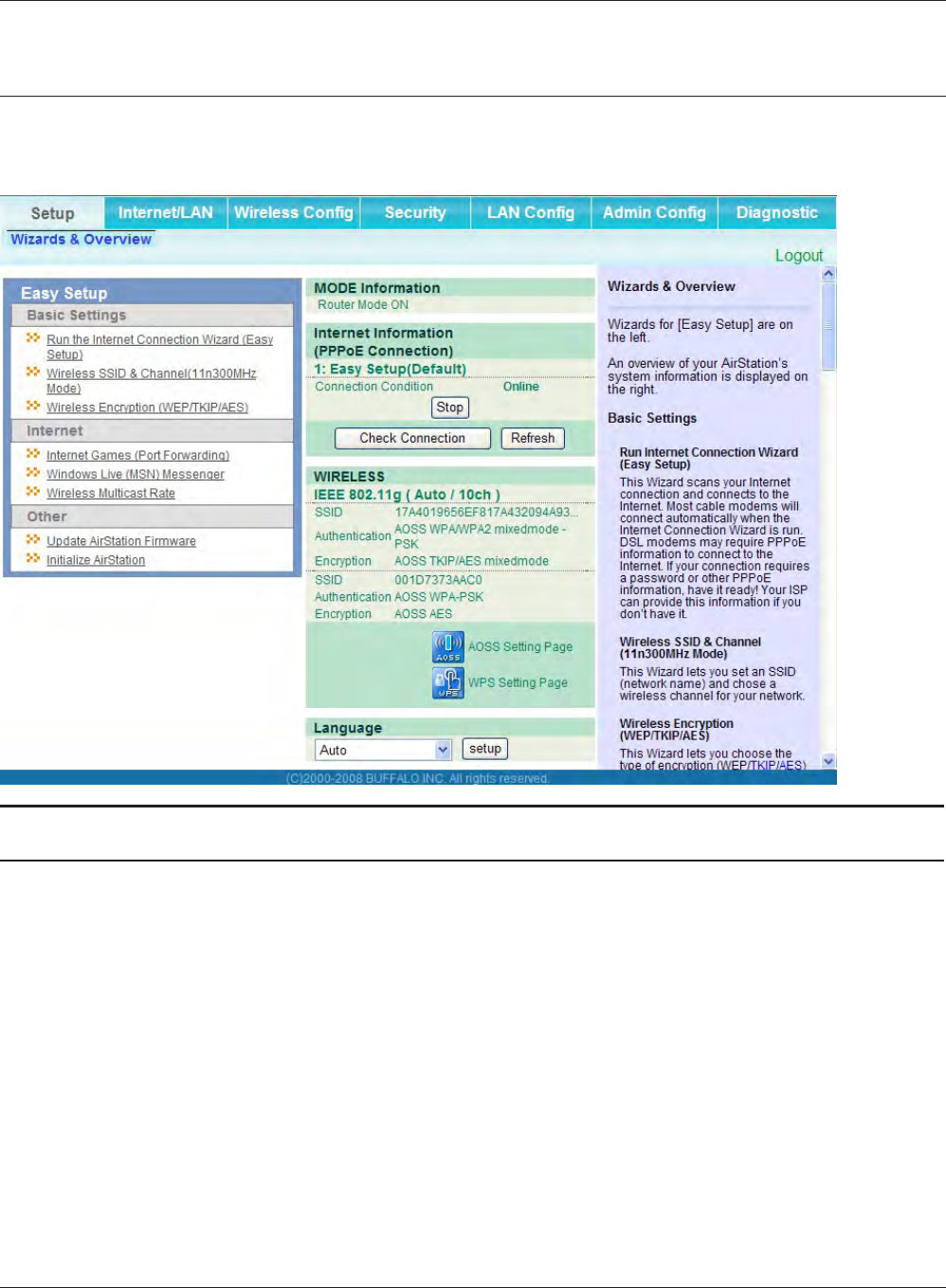The height and width of the screenshot is (1288, 946).
Task: Stop the PPPoE connection
Action: click(450, 408)
